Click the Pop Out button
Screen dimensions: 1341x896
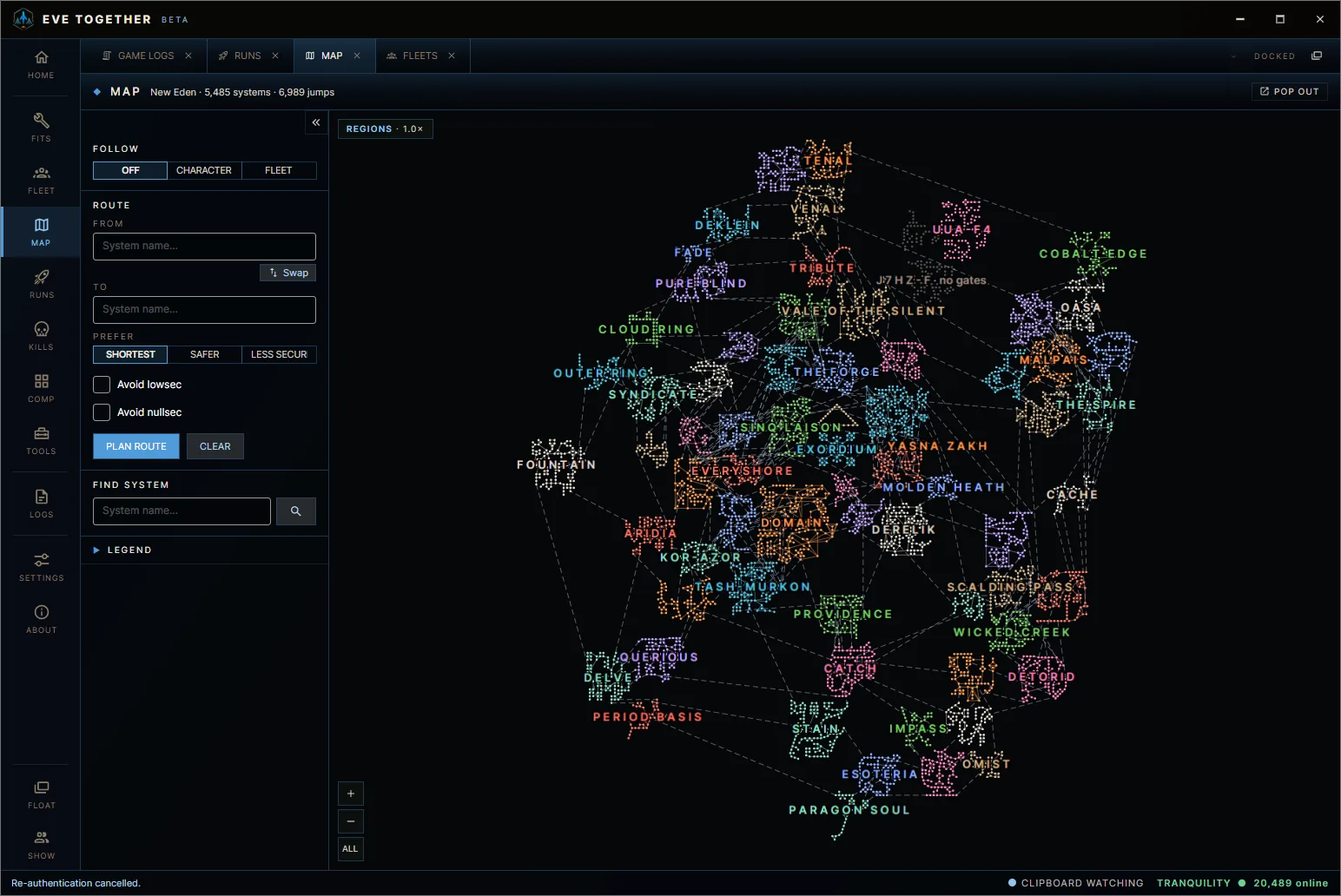coord(1290,91)
